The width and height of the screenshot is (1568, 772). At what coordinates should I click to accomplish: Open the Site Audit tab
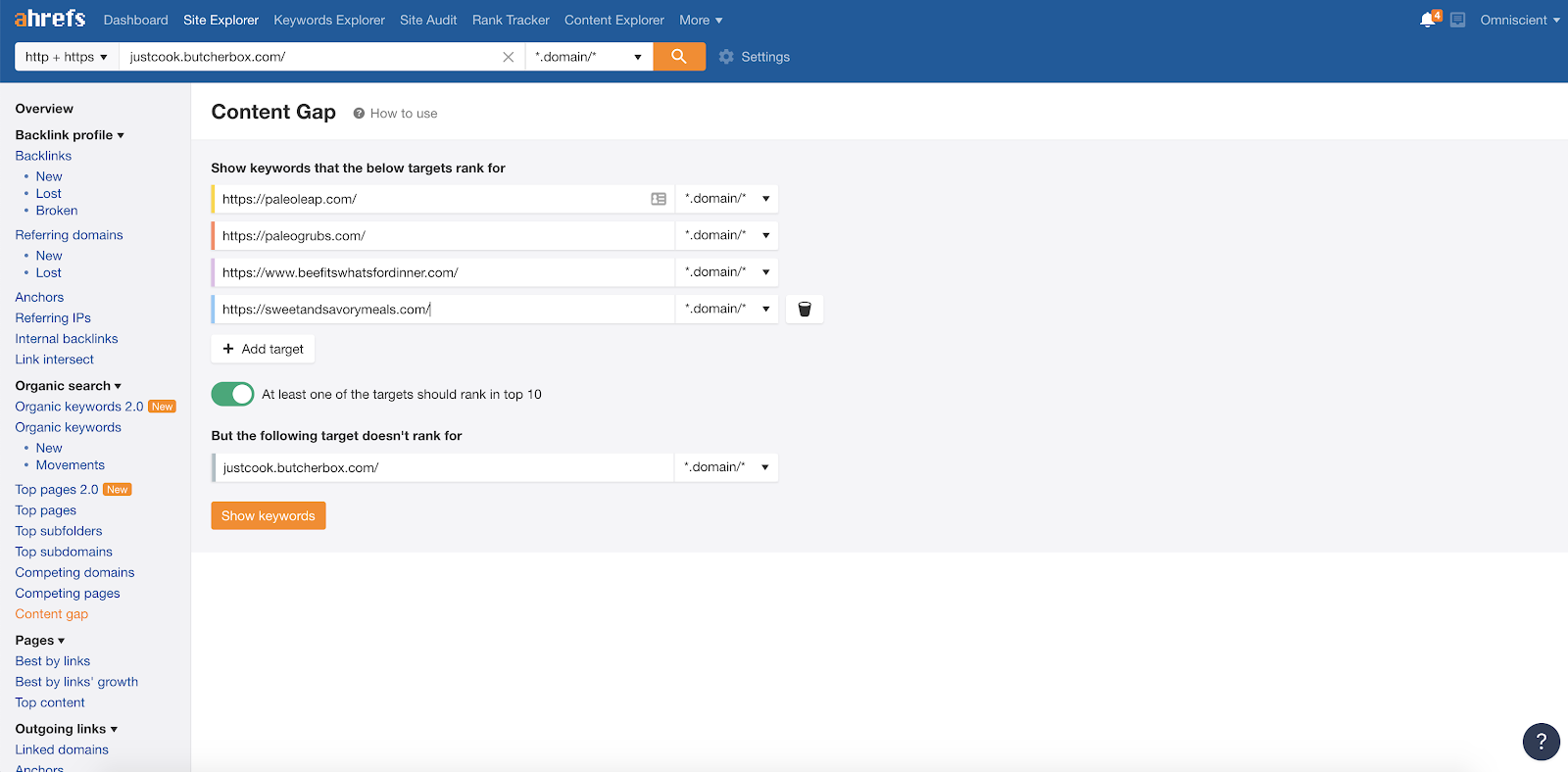pos(428,20)
